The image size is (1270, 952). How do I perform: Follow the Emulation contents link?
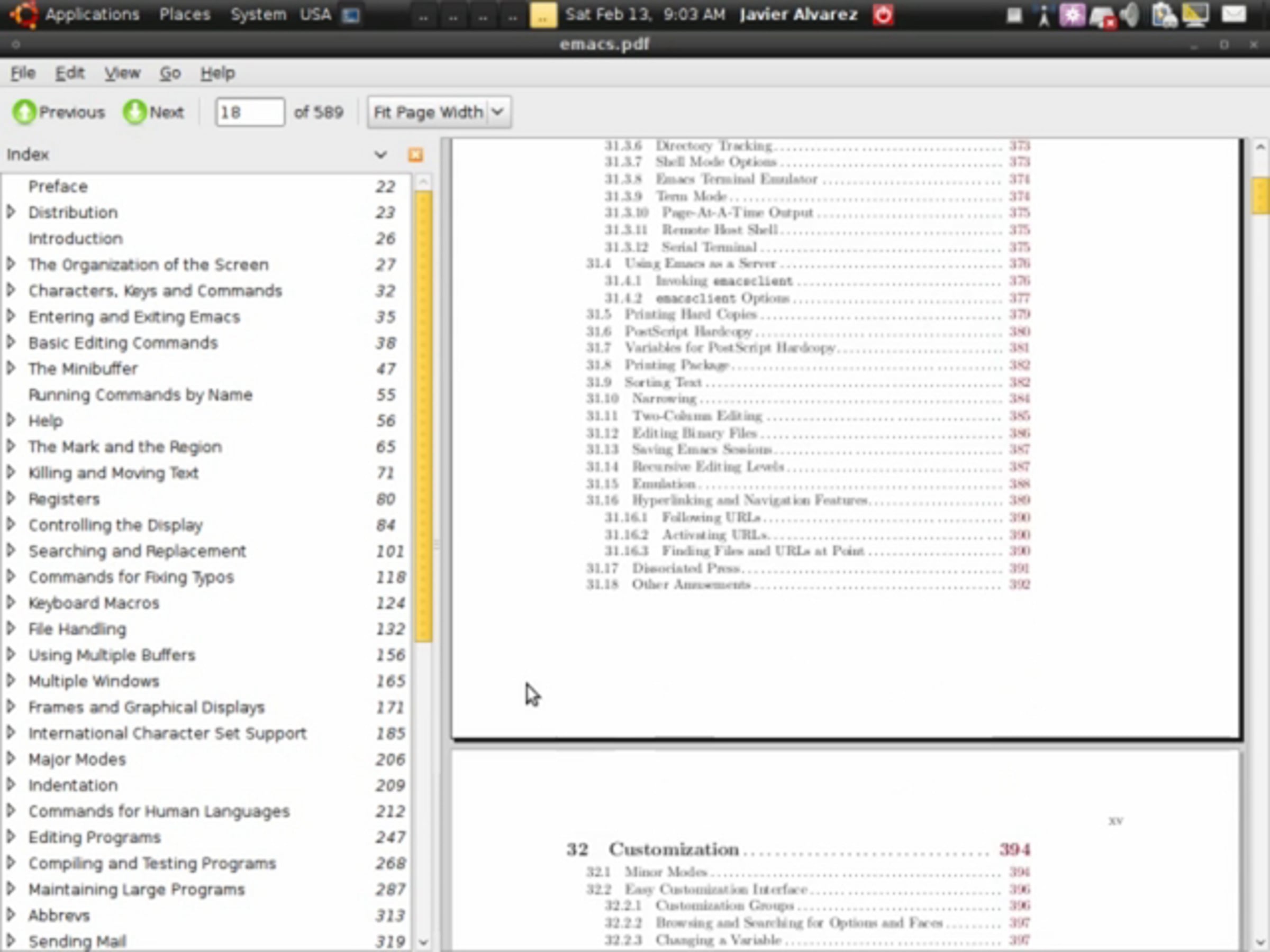click(x=808, y=484)
